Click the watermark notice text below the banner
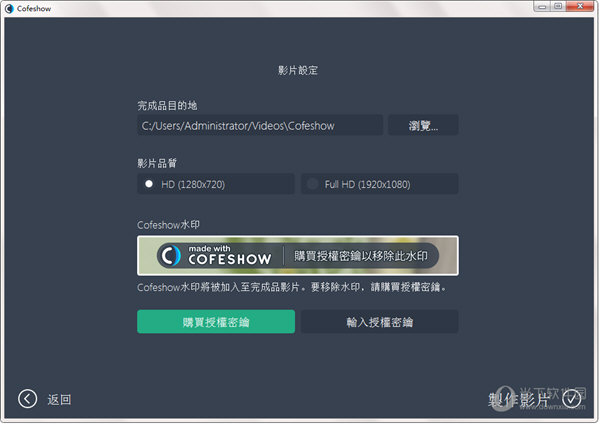This screenshot has height=424, width=600. 292,287
